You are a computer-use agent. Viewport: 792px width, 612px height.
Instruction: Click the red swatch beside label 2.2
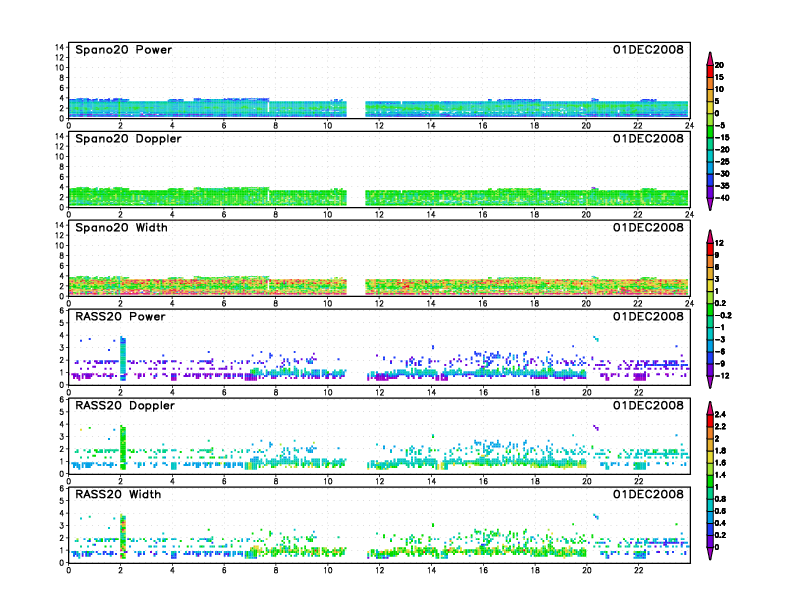710,421
